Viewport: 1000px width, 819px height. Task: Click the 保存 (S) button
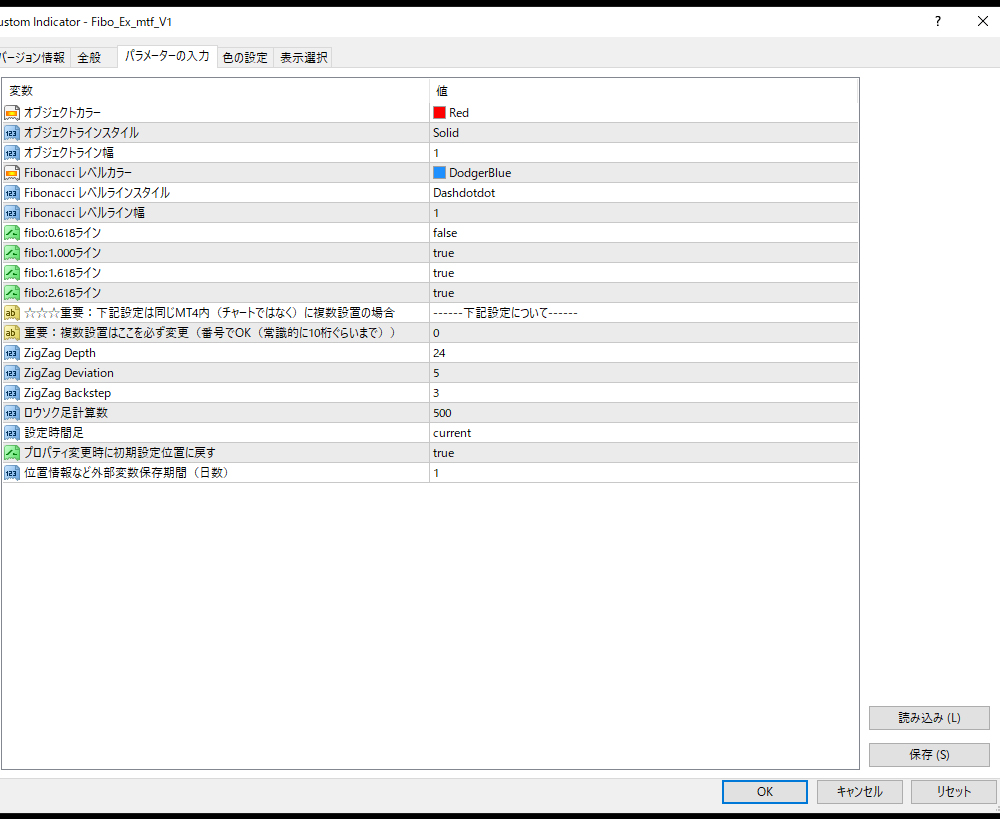pos(929,755)
